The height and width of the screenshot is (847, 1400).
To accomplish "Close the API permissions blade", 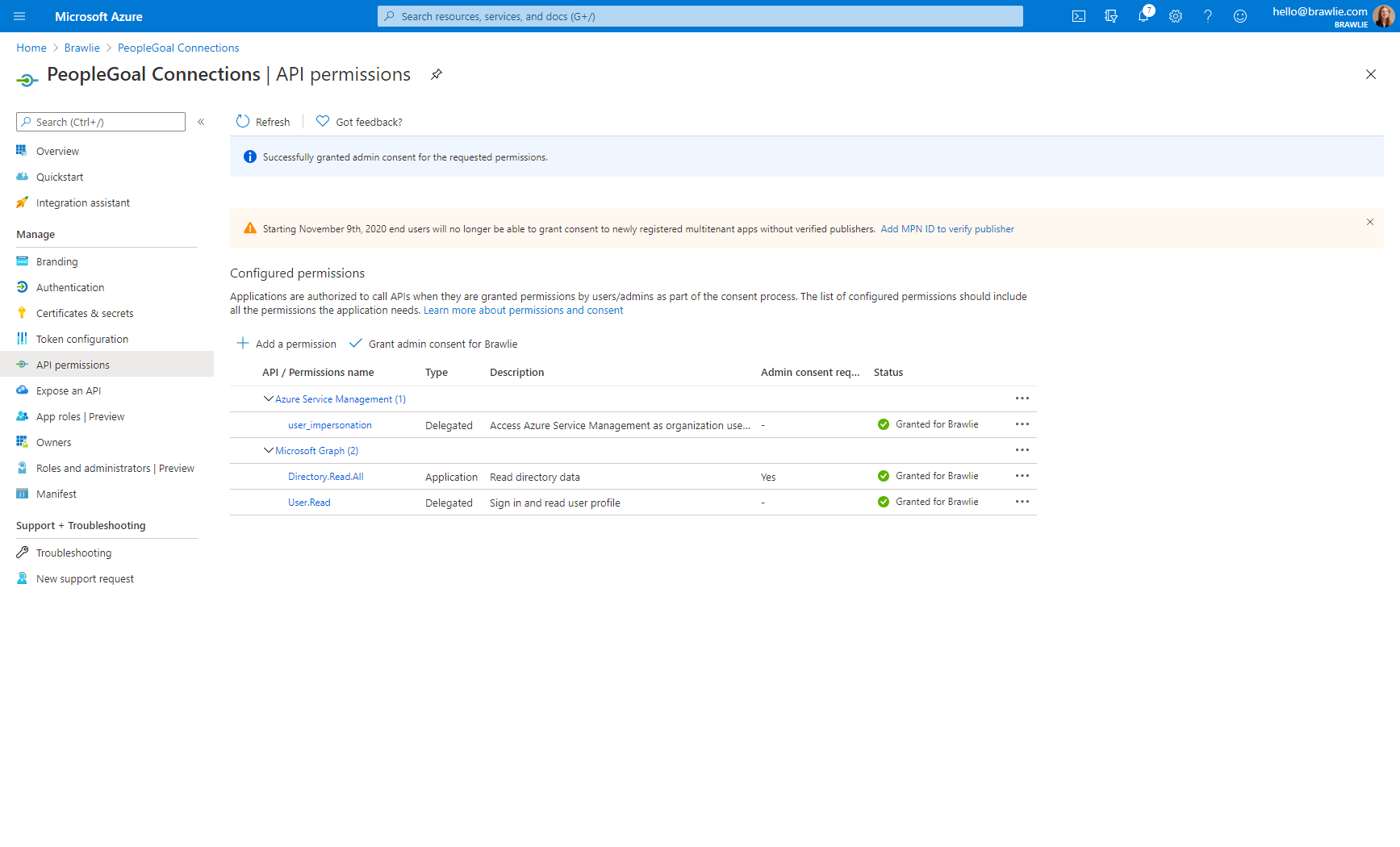I will [x=1371, y=74].
